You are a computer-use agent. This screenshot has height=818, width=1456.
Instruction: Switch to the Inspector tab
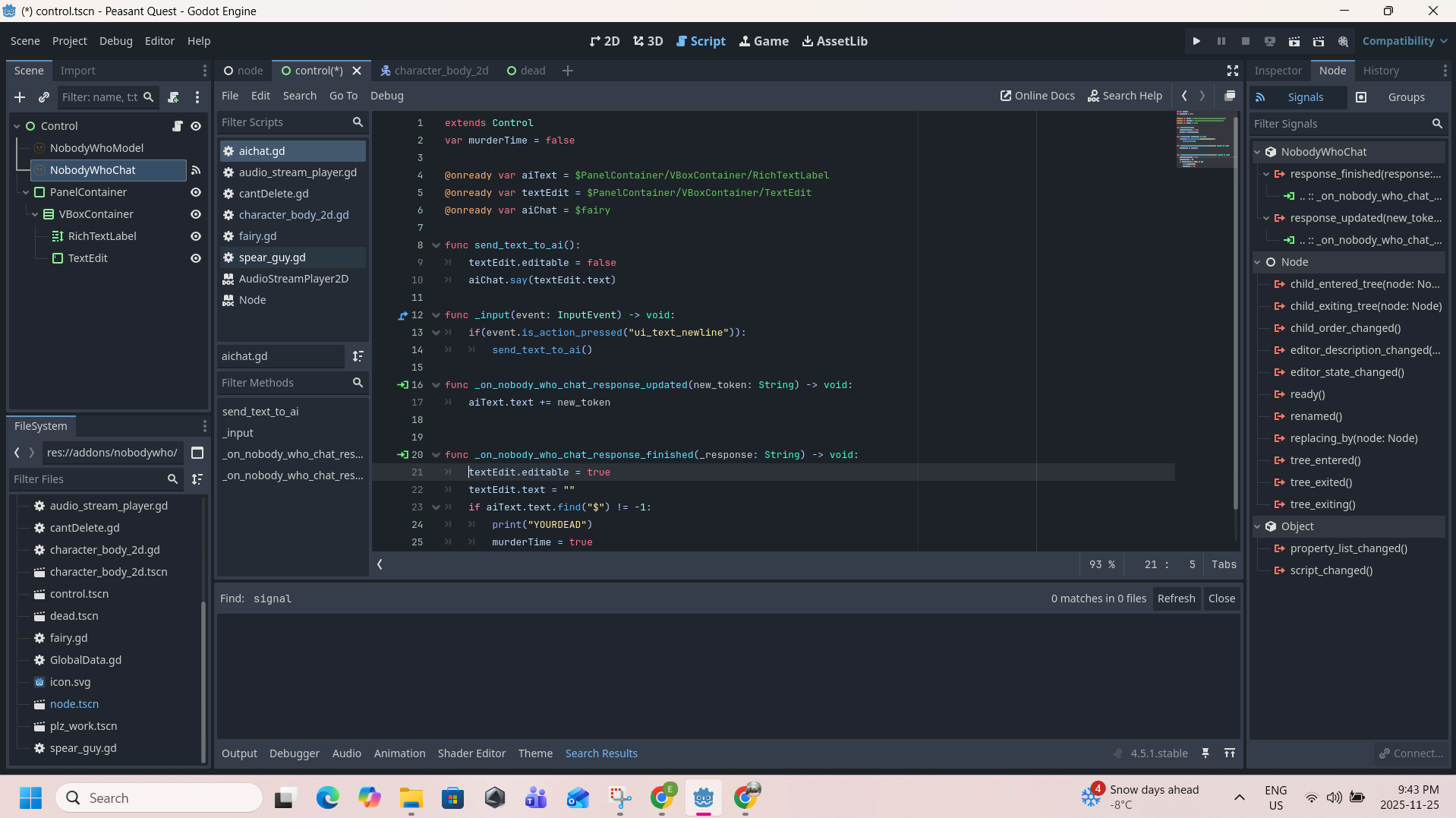coord(1278,71)
